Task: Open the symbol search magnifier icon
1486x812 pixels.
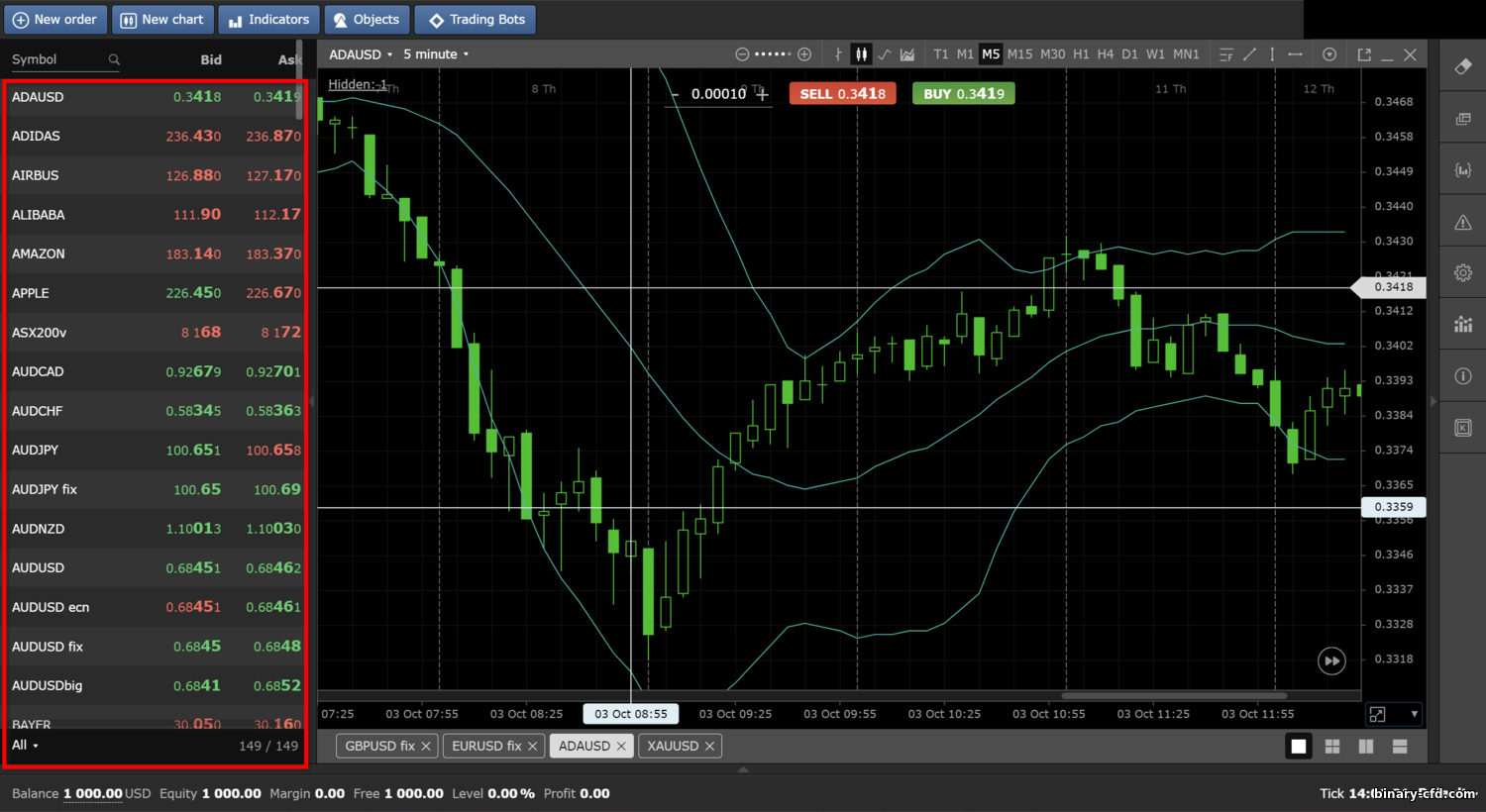Action: pyautogui.click(x=114, y=59)
